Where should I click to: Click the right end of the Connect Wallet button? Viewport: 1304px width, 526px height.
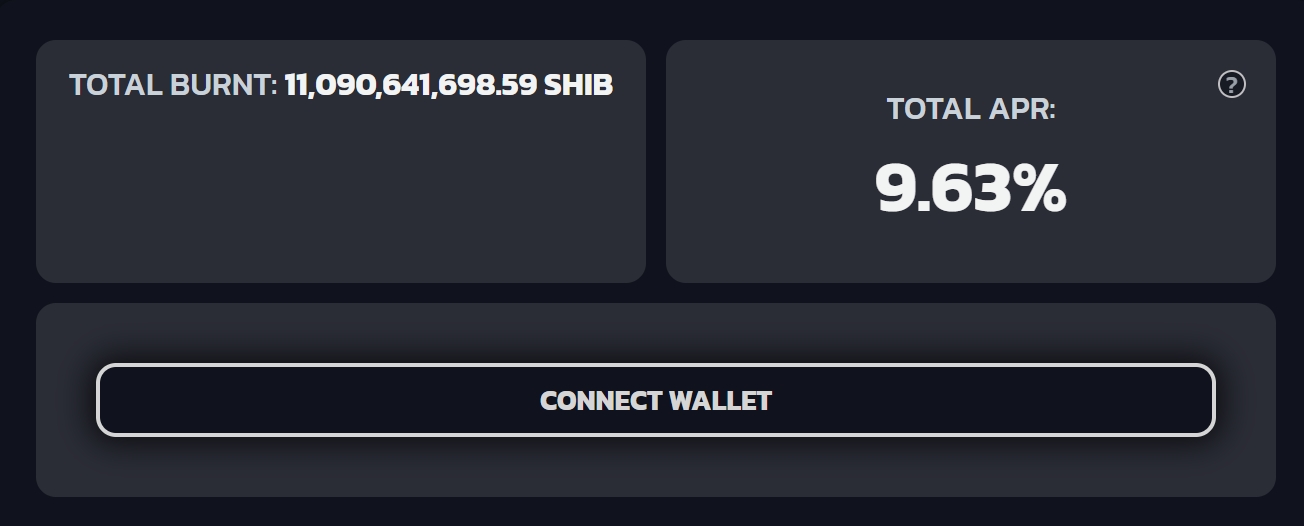coord(1180,400)
